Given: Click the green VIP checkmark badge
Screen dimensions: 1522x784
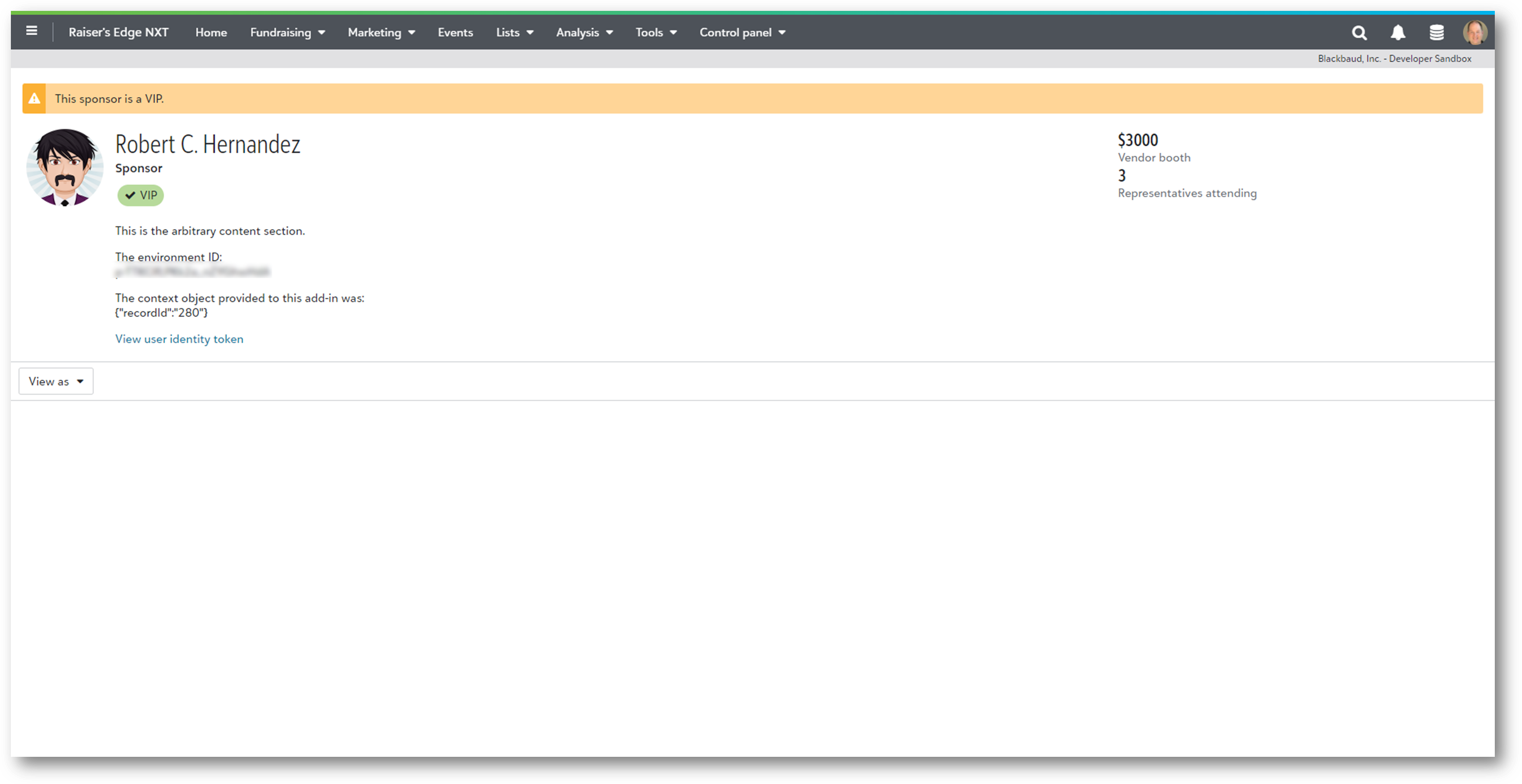Looking at the screenshot, I should click(140, 195).
